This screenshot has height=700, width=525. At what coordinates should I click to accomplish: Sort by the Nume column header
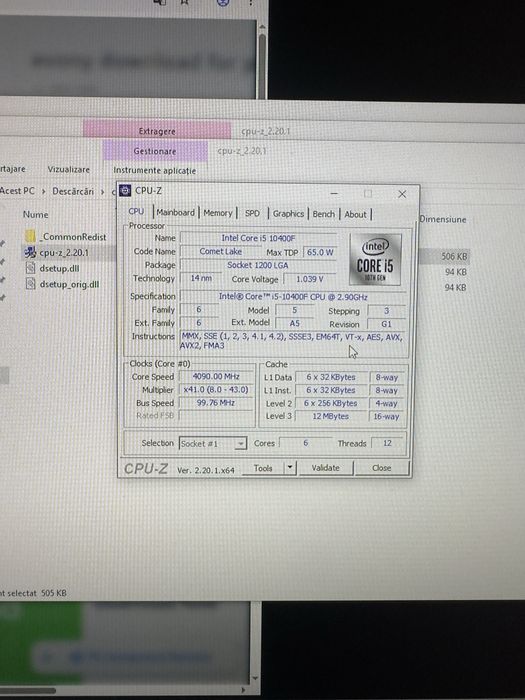[x=36, y=214]
